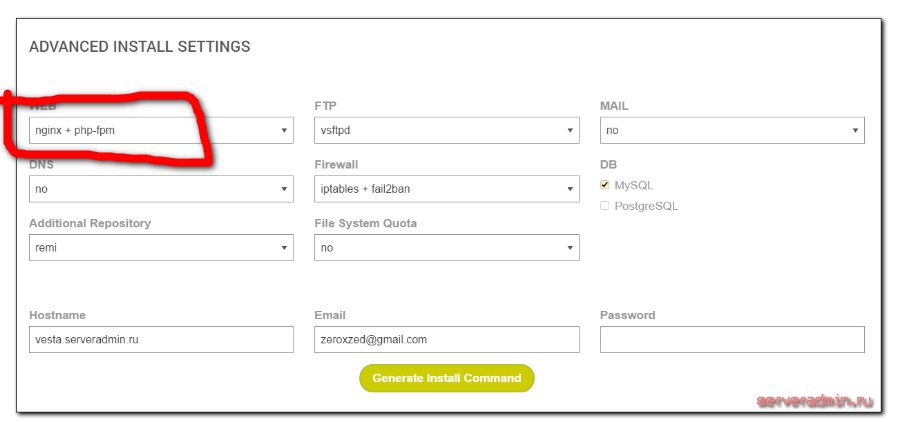This screenshot has height=422, width=902.
Task: Open the File System Quota dropdown
Action: [x=446, y=247]
